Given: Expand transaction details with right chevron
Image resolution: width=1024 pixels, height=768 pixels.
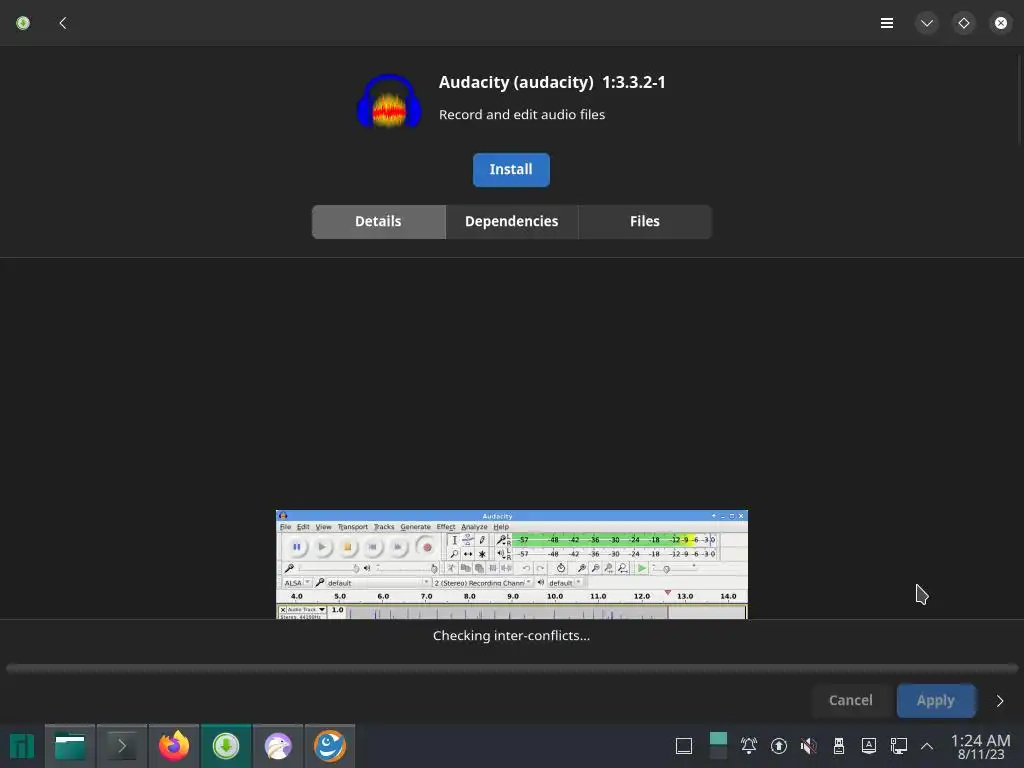Looking at the screenshot, I should (1000, 701).
